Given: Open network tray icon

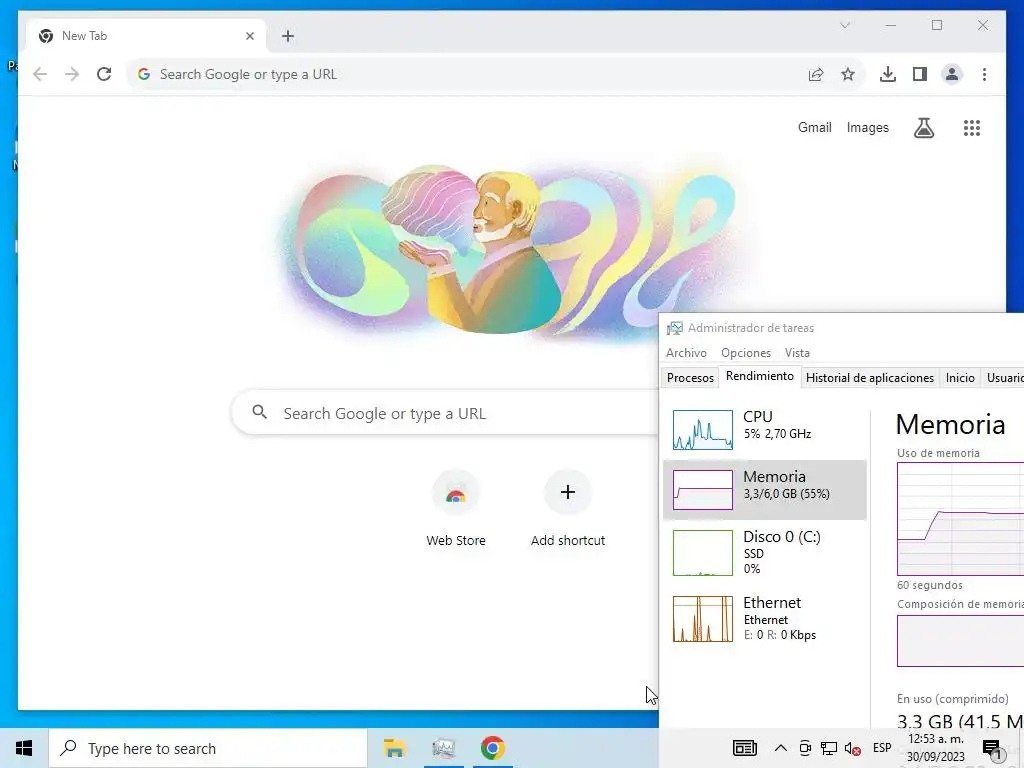Looking at the screenshot, I should click(x=829, y=748).
